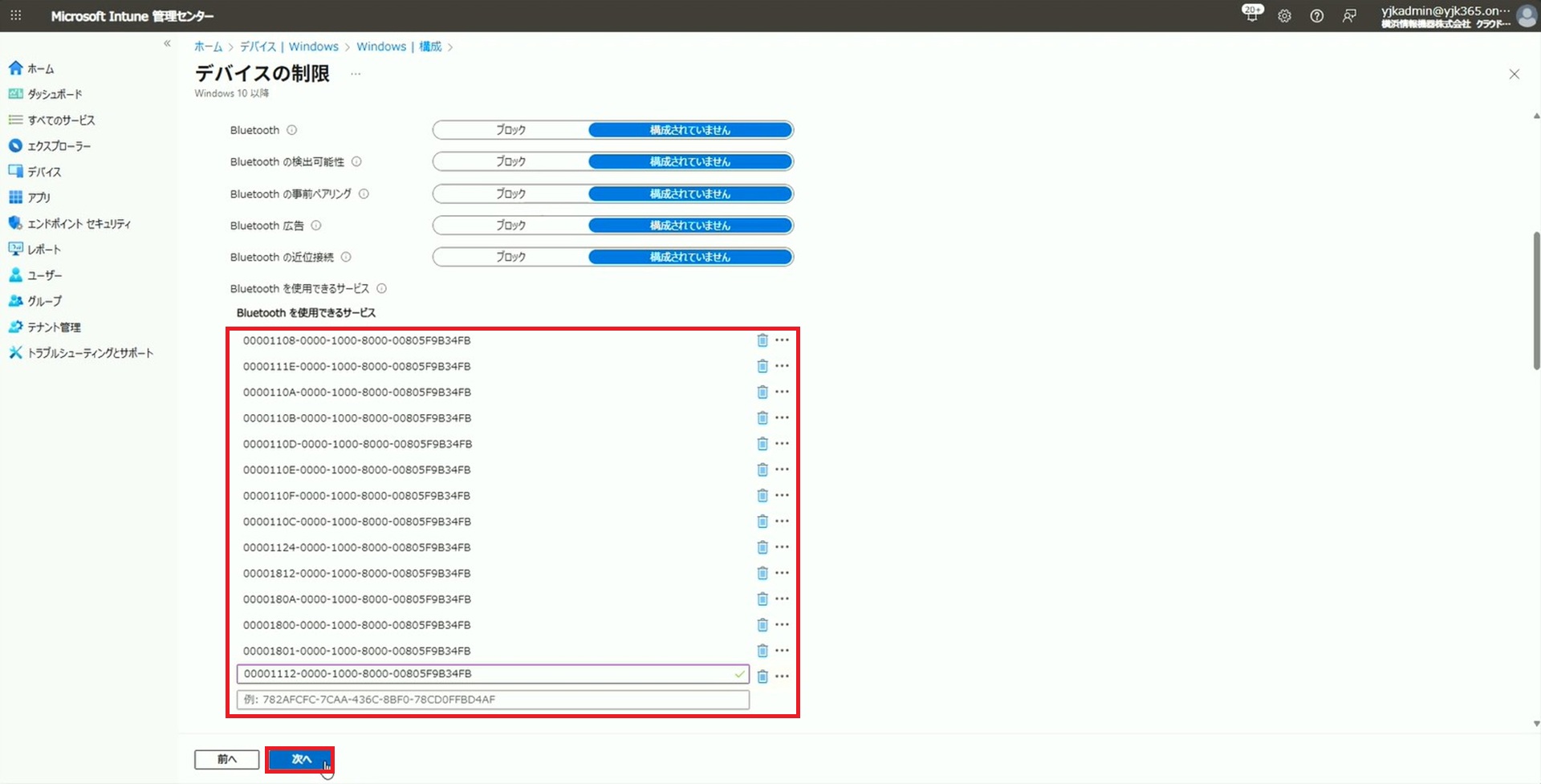Click the 次へ button

pyautogui.click(x=300, y=759)
